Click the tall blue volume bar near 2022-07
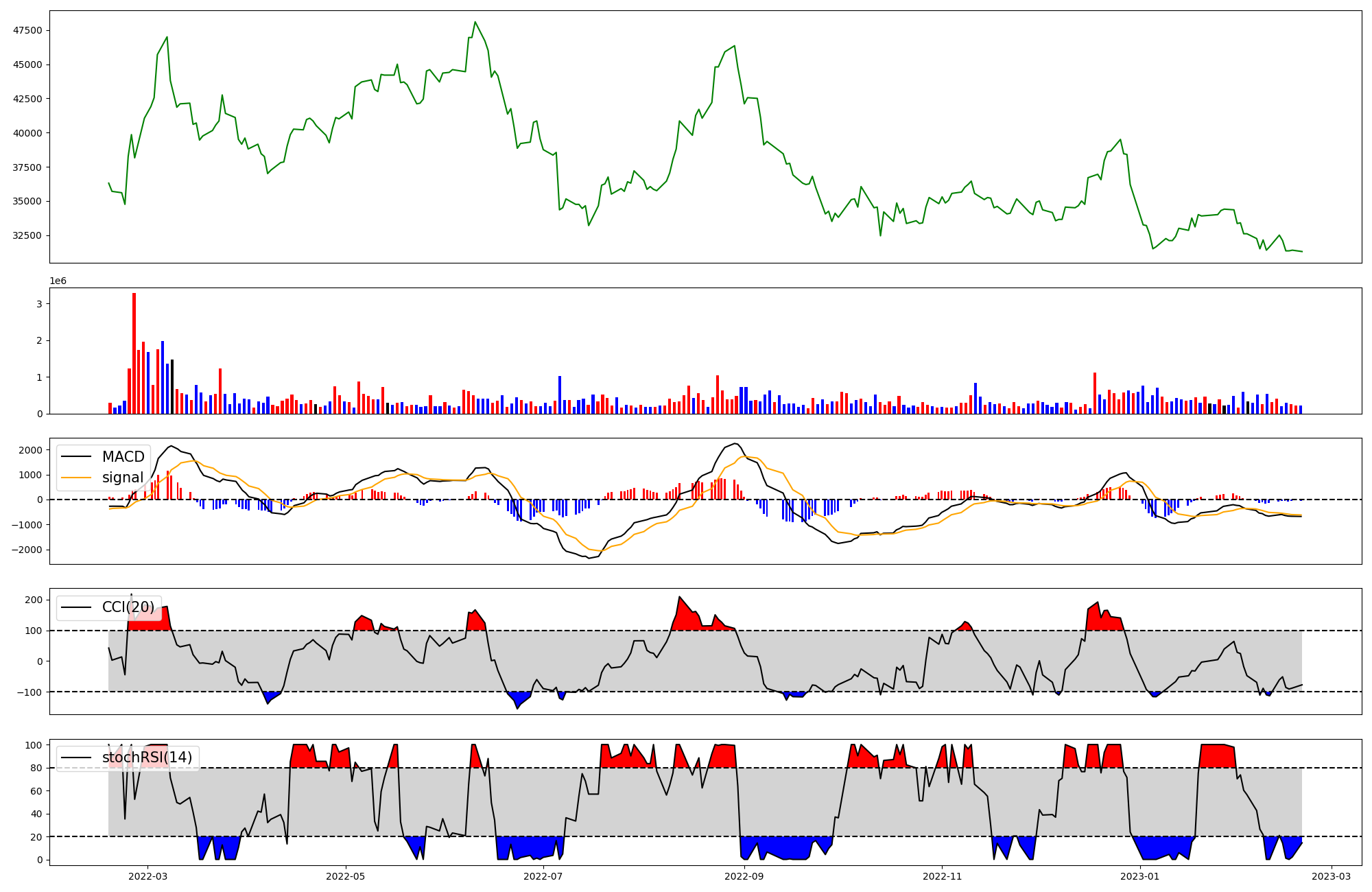This screenshot has width=1372, height=892. click(x=560, y=395)
